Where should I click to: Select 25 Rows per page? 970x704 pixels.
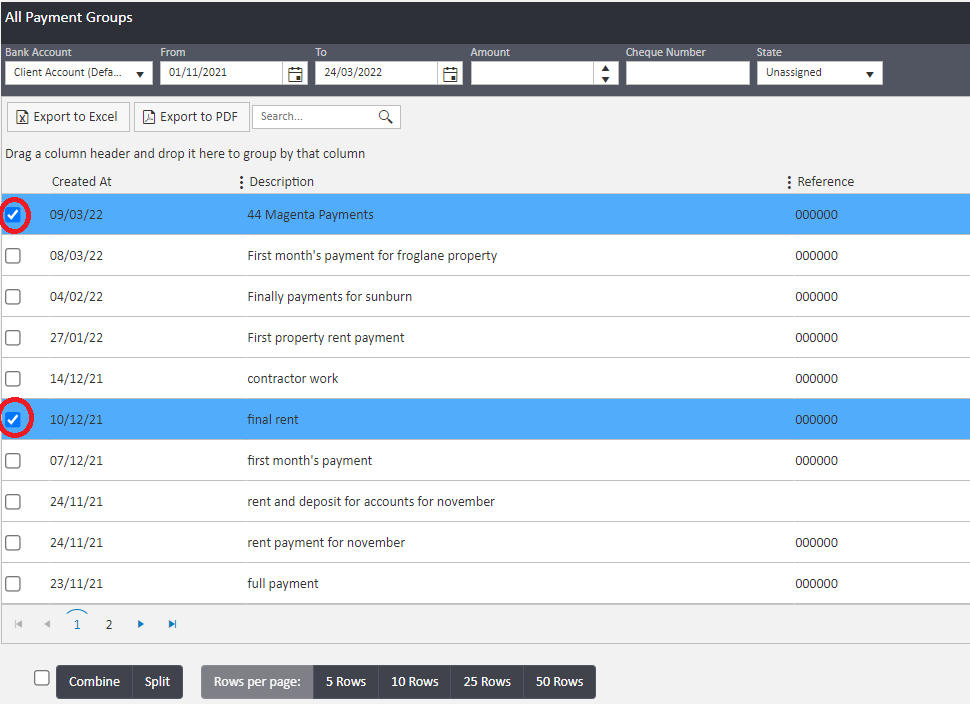coord(487,682)
